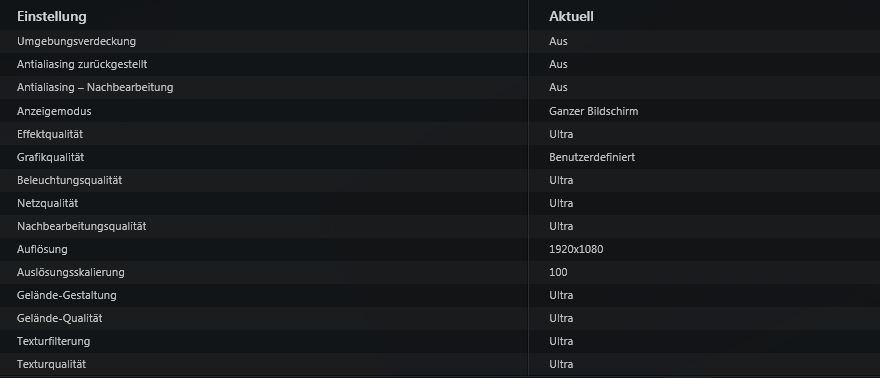Click the Ganzer Bildschirm value

click(594, 111)
